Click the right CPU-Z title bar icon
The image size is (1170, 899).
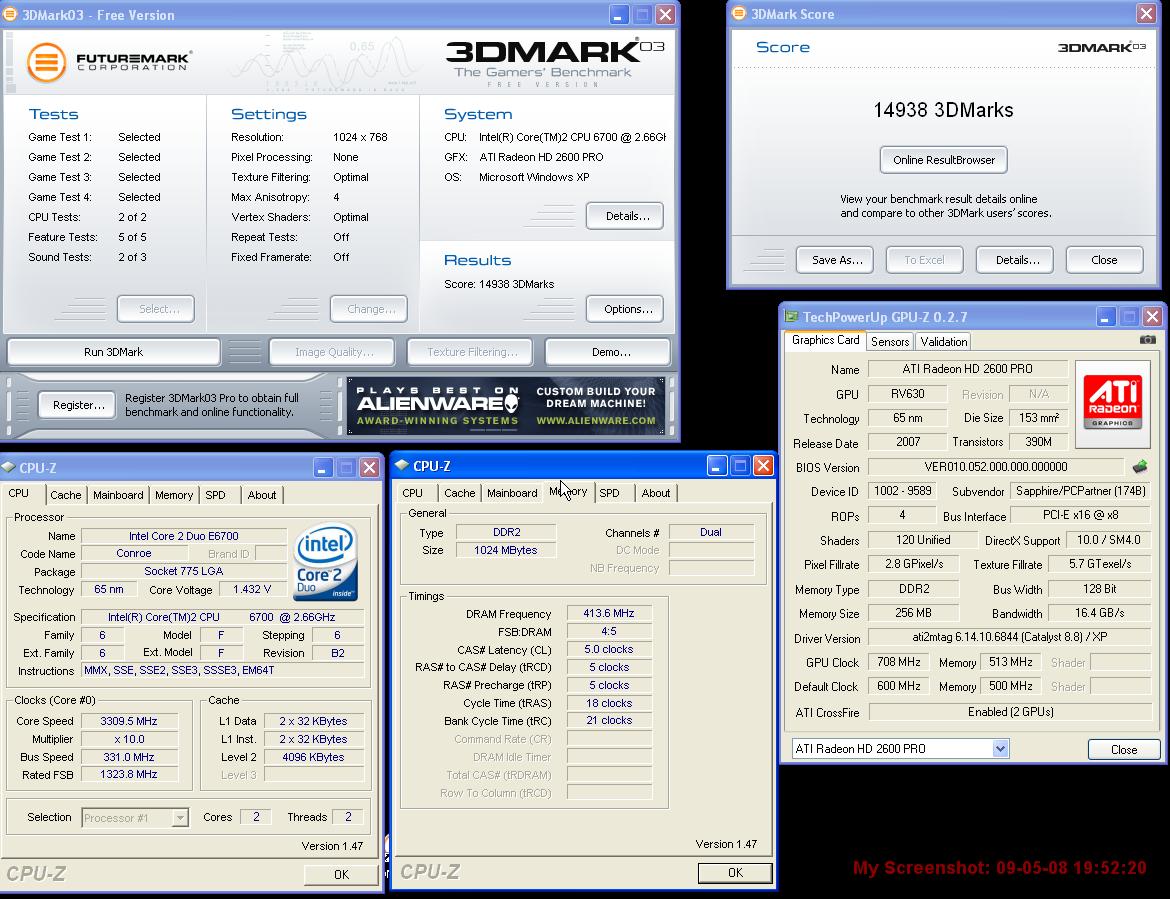tap(401, 465)
